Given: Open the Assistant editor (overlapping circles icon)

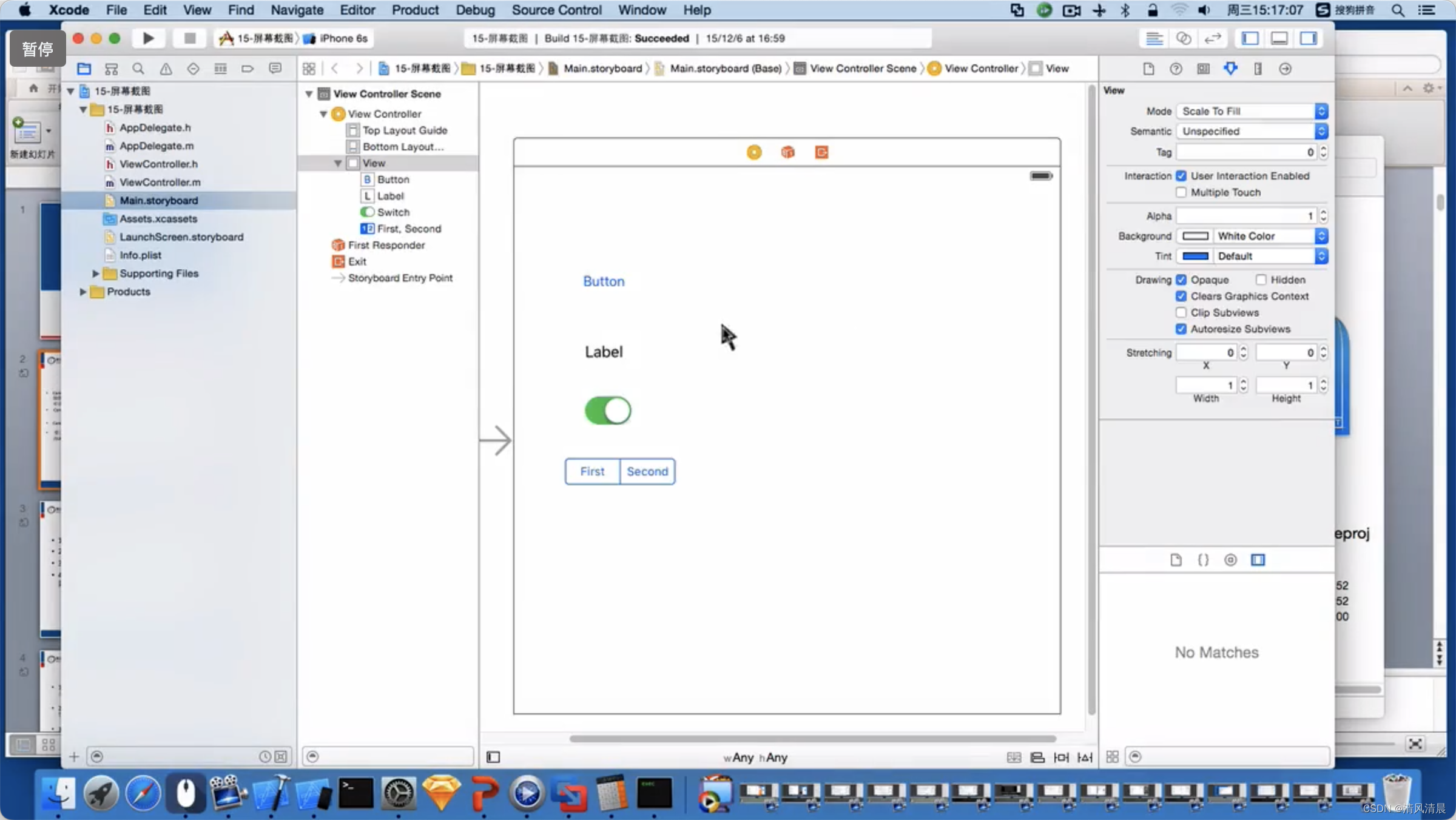Looking at the screenshot, I should tap(1183, 38).
